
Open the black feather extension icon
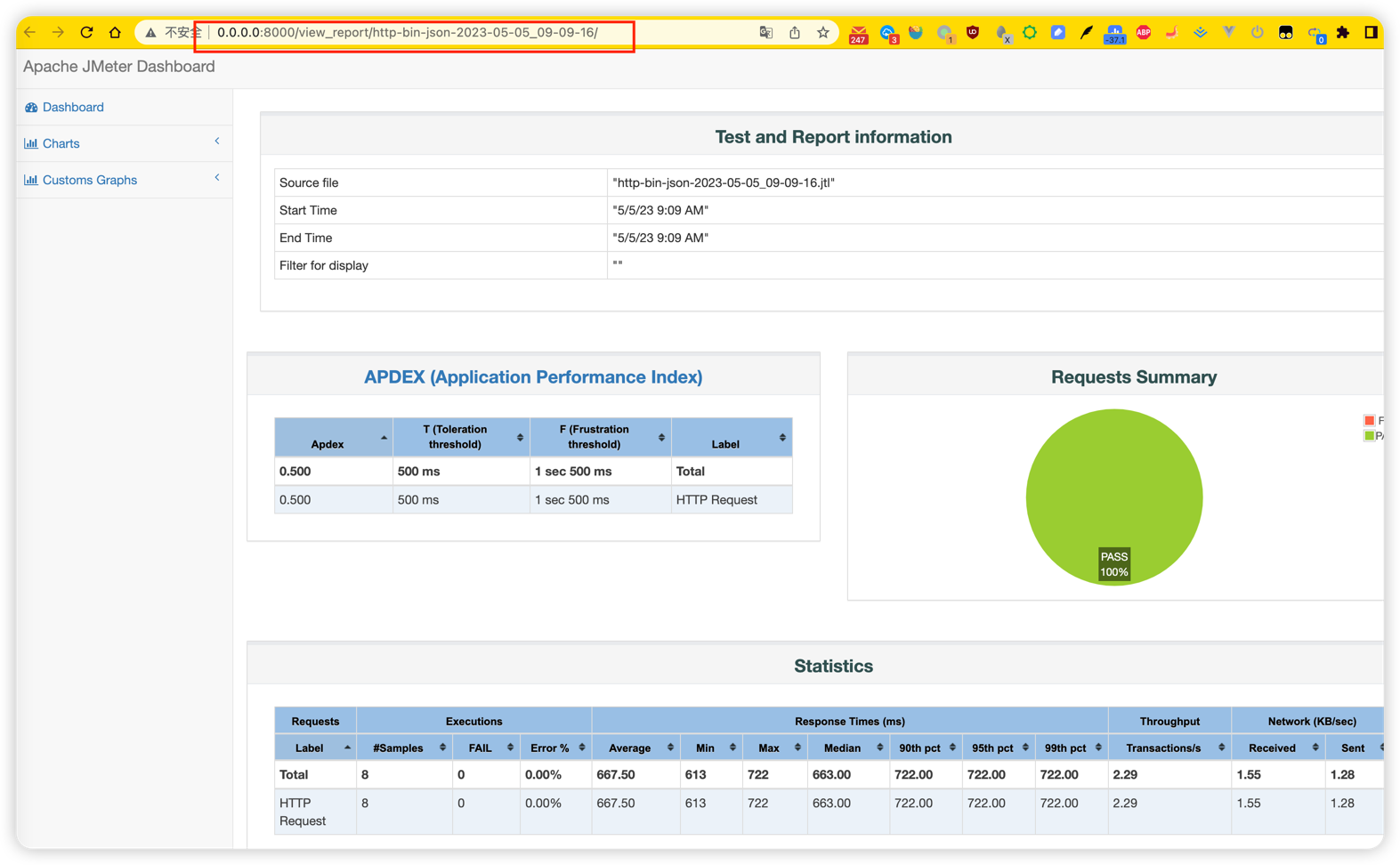(1087, 33)
